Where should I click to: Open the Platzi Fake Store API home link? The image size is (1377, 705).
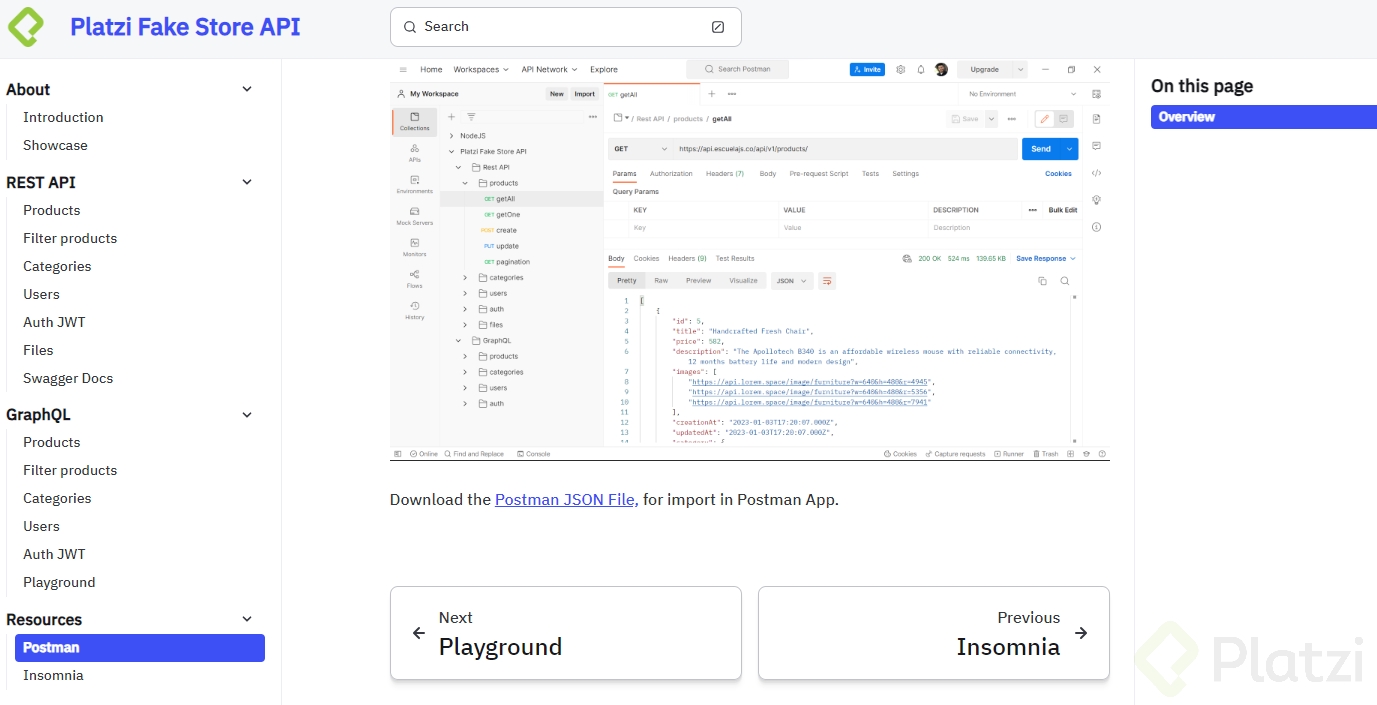(x=185, y=27)
